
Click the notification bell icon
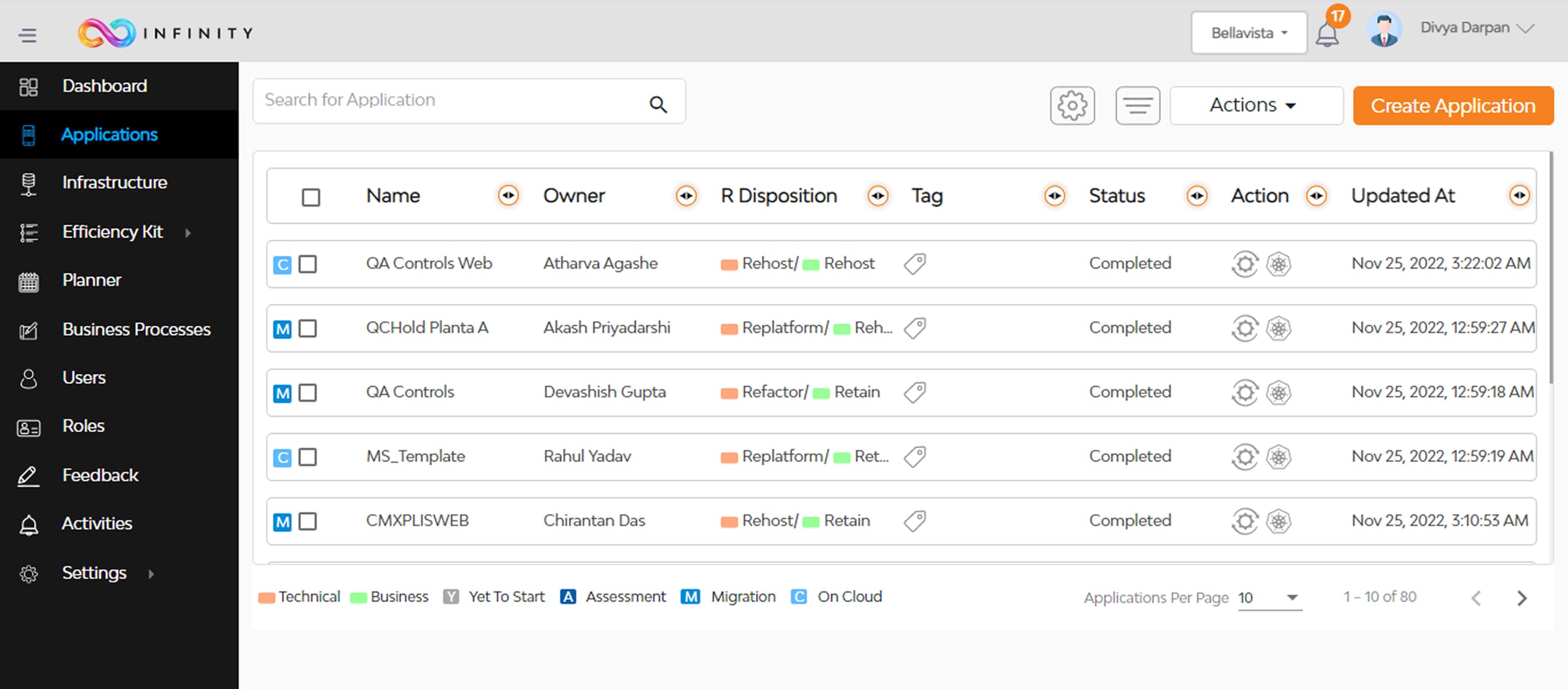(1327, 34)
